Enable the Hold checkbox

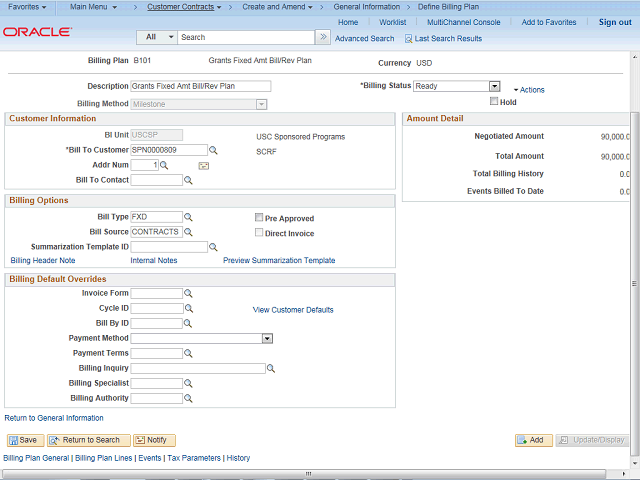pyautogui.click(x=494, y=101)
